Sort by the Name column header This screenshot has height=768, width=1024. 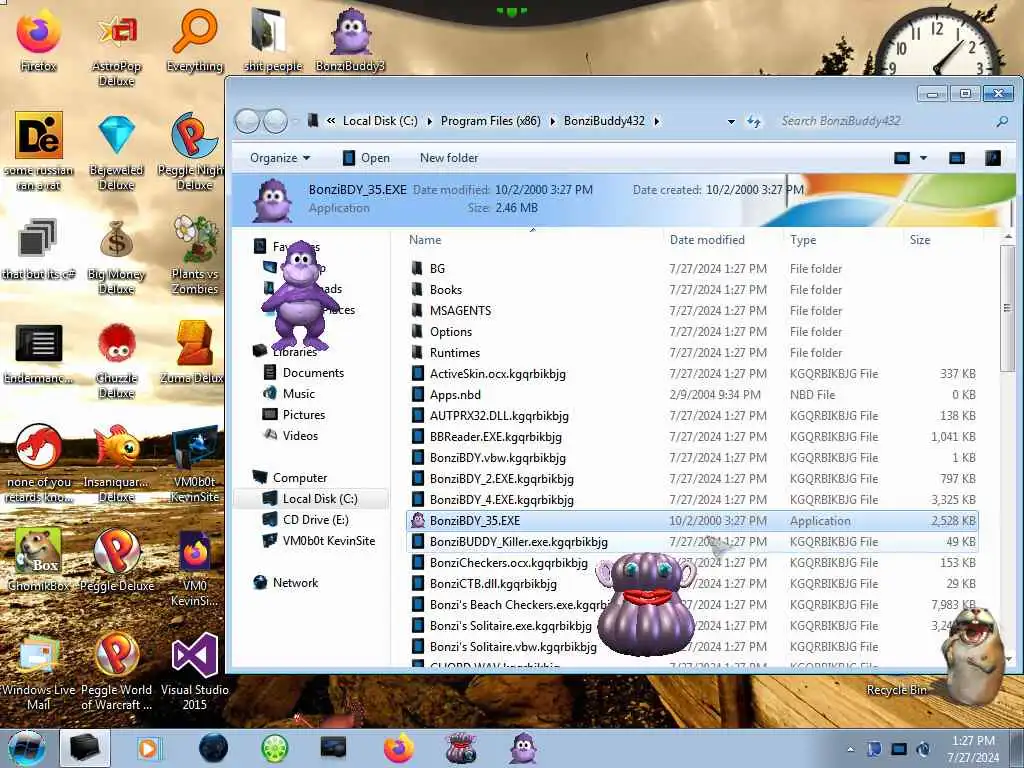(x=425, y=240)
